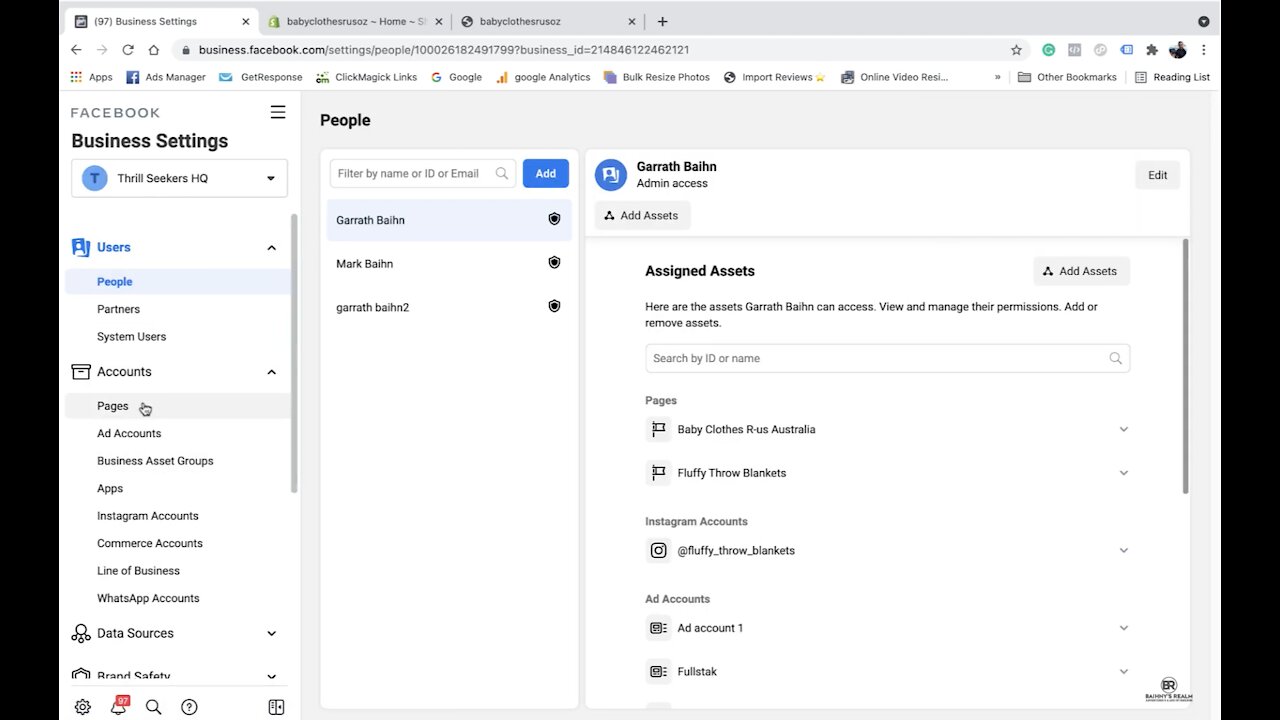This screenshot has height=720, width=1280.
Task: Collapse the Accounts section
Action: [x=271, y=372]
